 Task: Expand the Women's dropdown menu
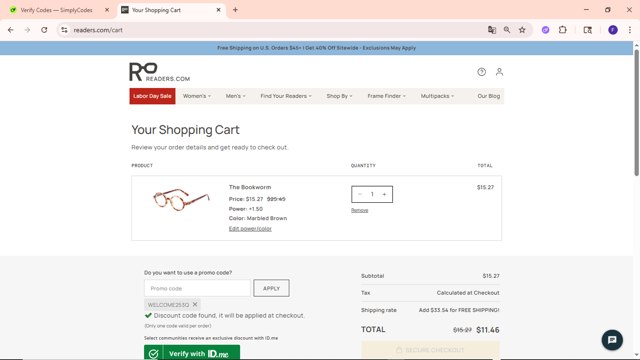pos(197,96)
